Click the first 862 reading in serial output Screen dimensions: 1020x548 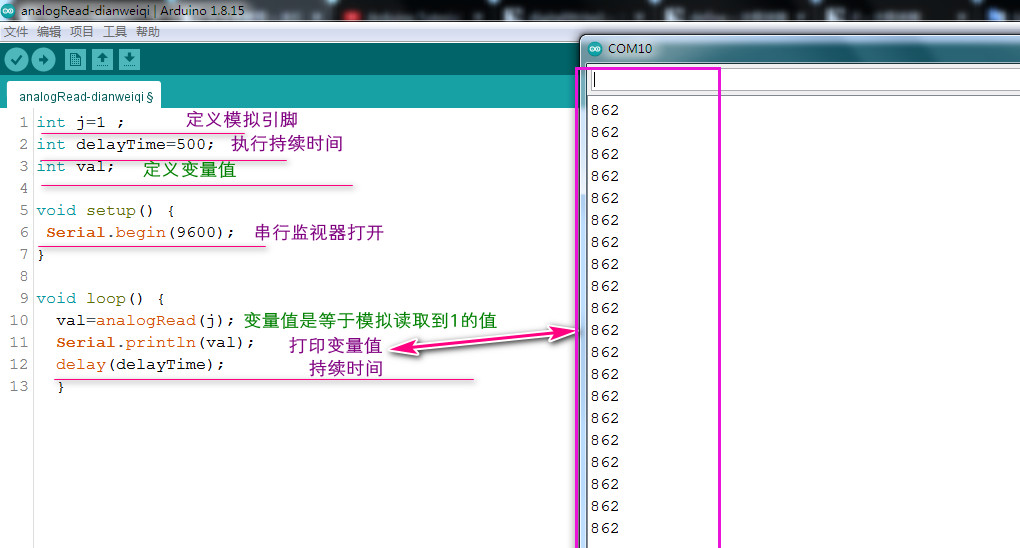tap(605, 110)
